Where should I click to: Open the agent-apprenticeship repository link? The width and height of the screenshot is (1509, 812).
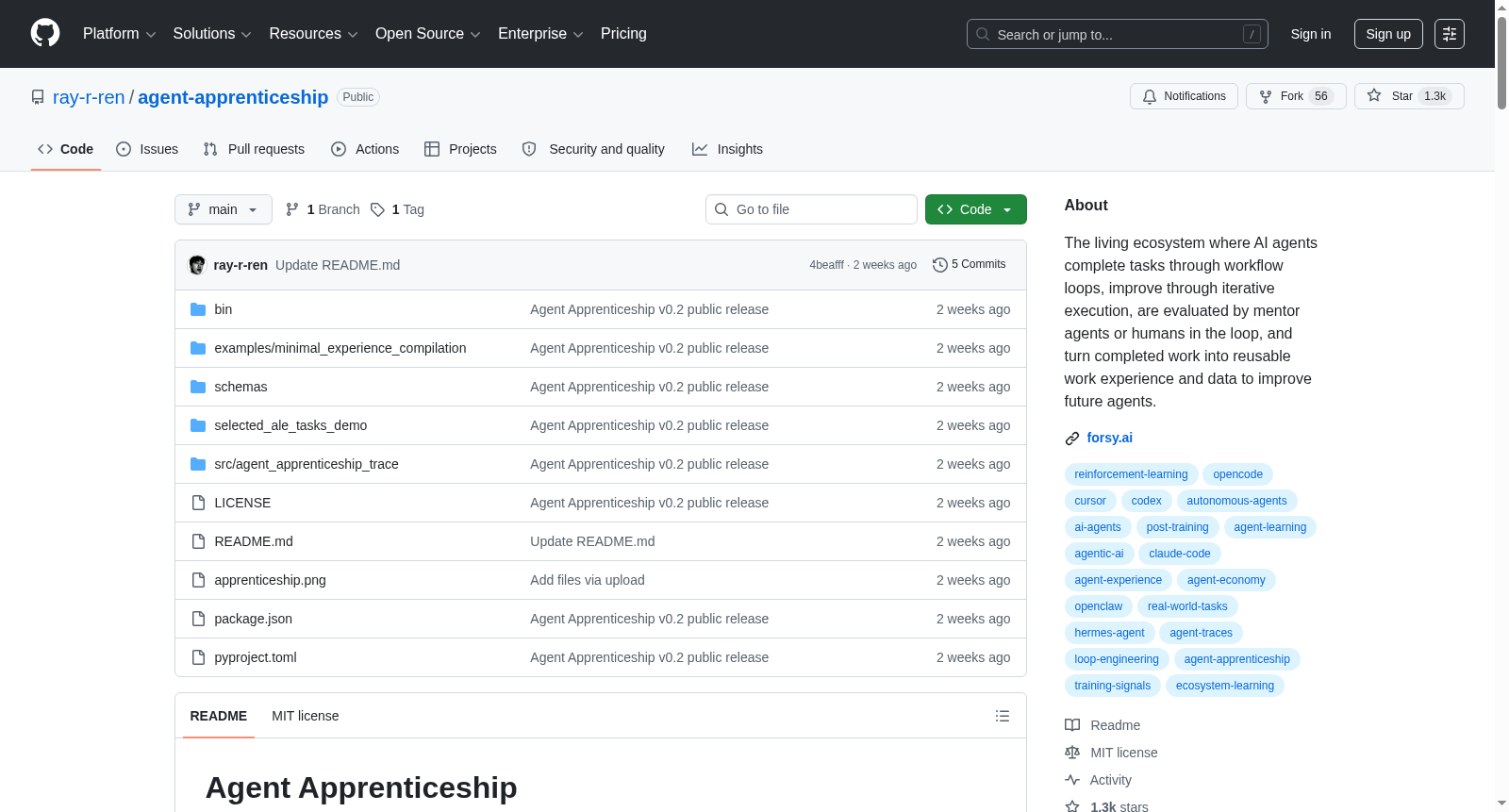[233, 97]
